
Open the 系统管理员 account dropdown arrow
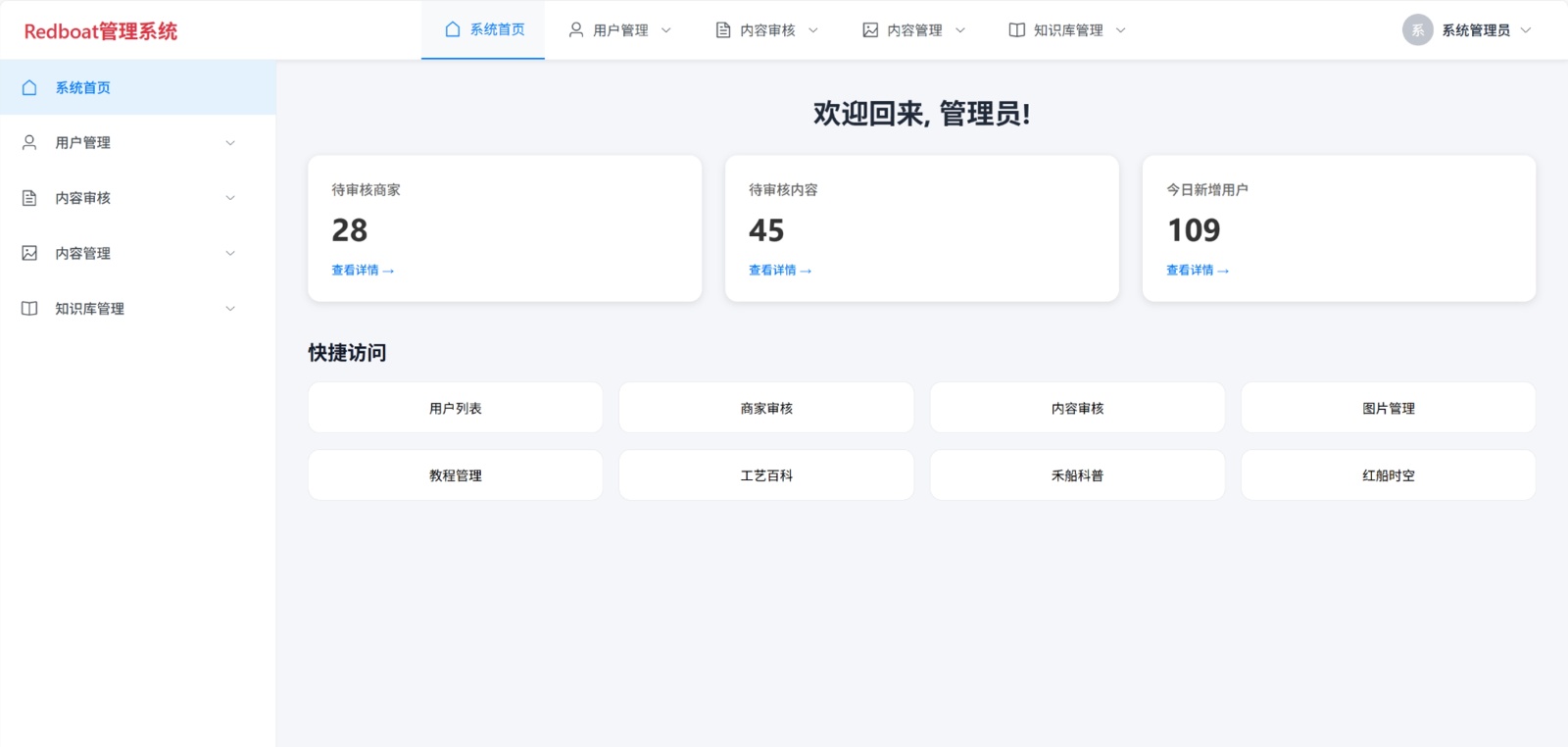tap(1526, 30)
